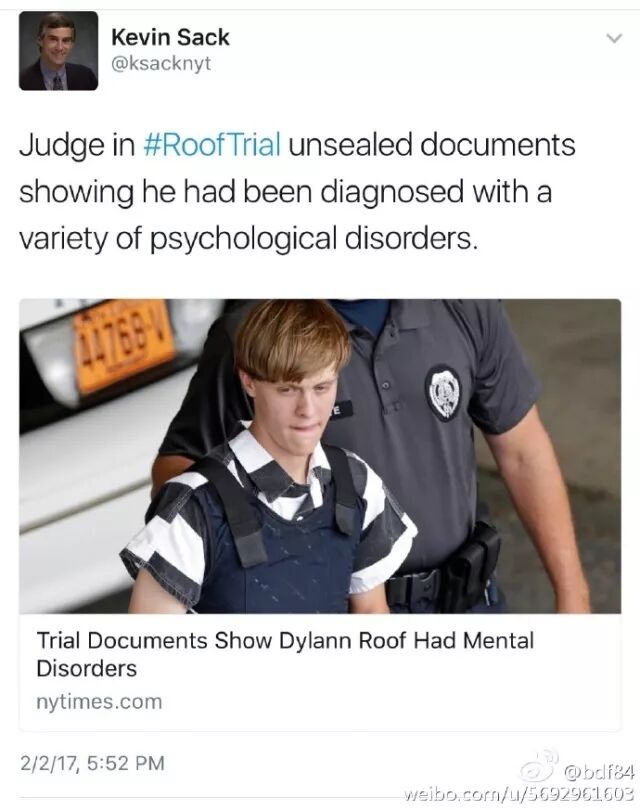Screen dimensions: 640x810
Task: Click the Kevin Sack display name
Action: [170, 37]
